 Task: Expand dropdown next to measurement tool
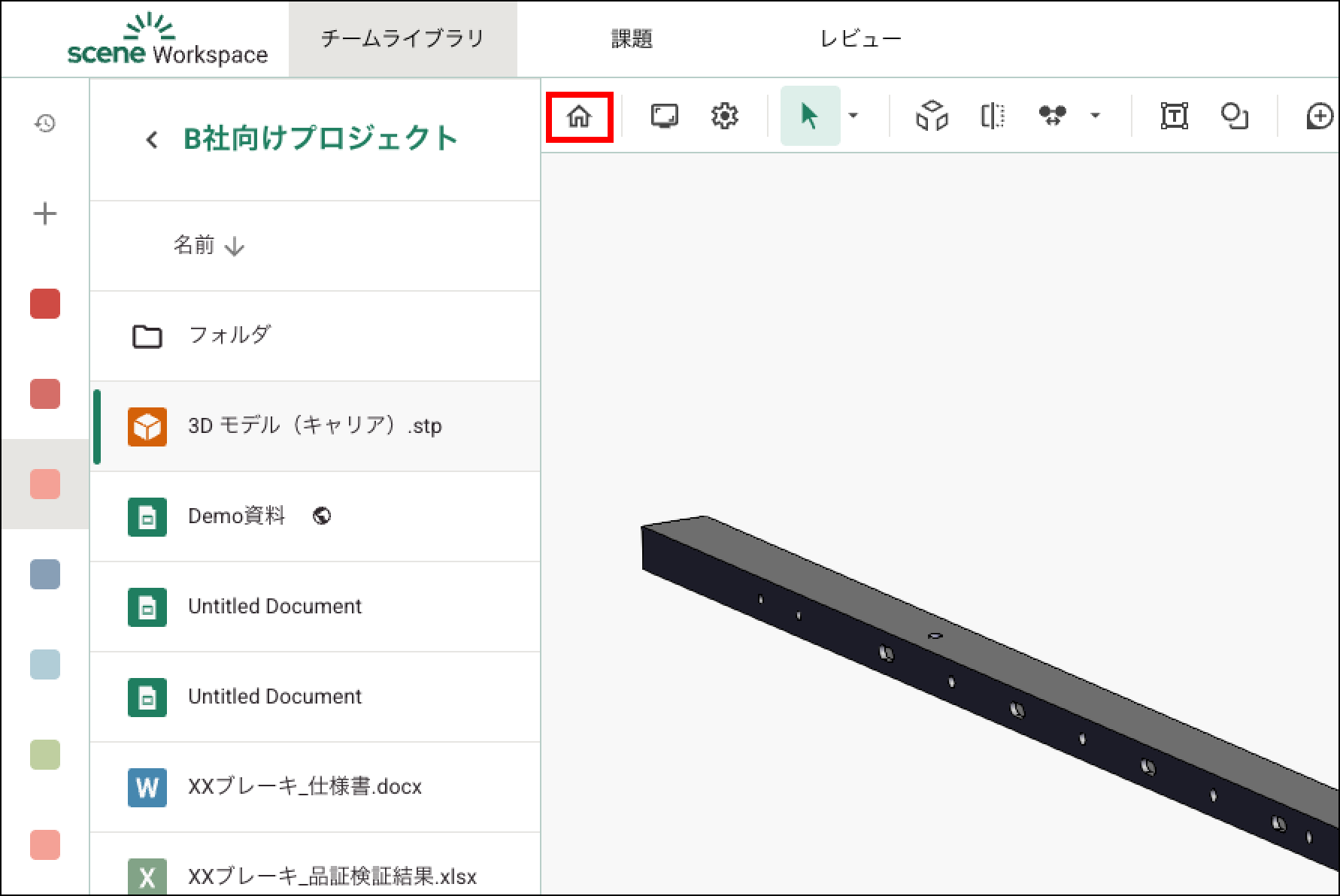pyautogui.click(x=1096, y=116)
